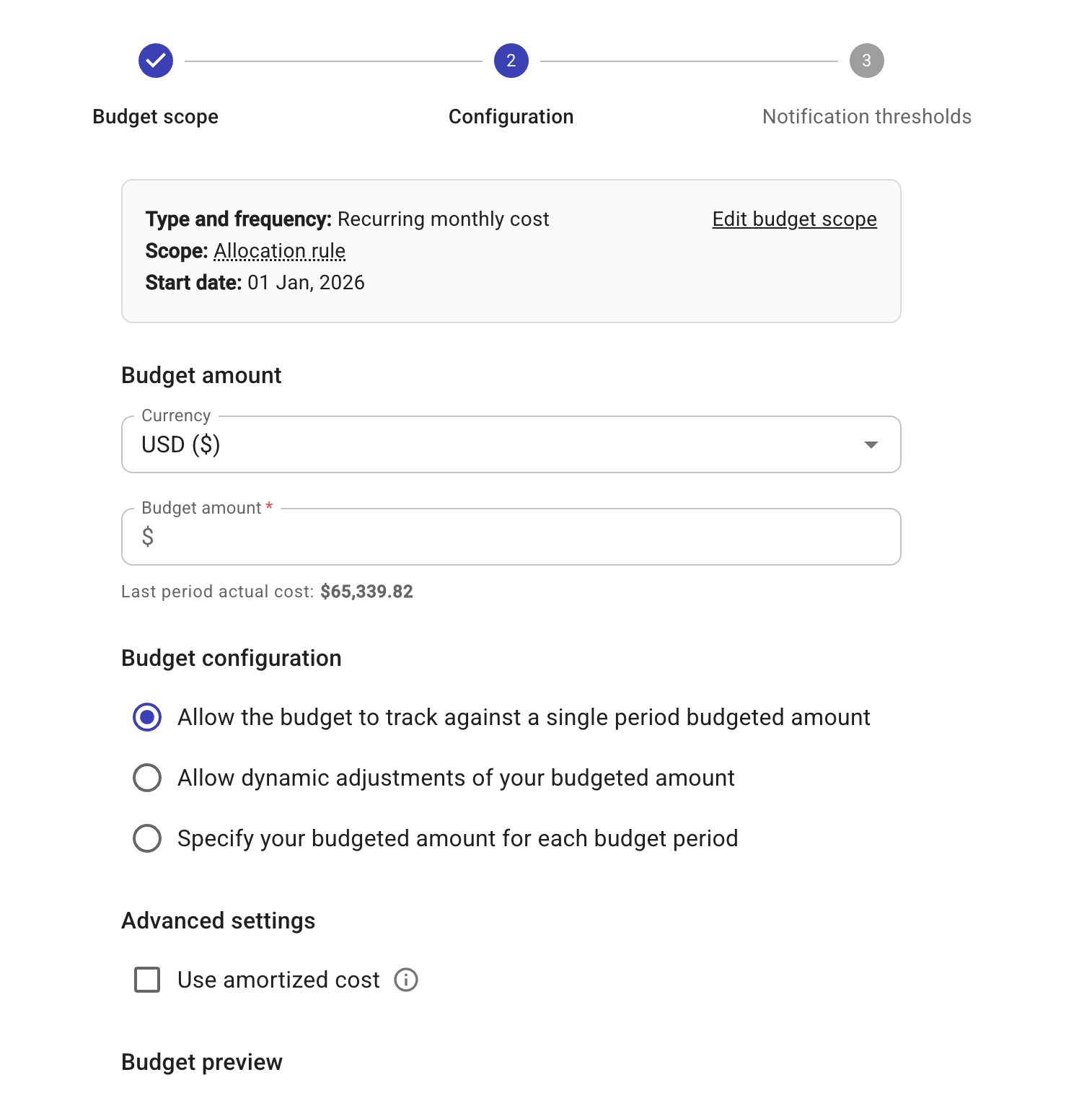Click the completed Budget scope checkmark icon
1092x1098 pixels.
pyautogui.click(x=156, y=61)
